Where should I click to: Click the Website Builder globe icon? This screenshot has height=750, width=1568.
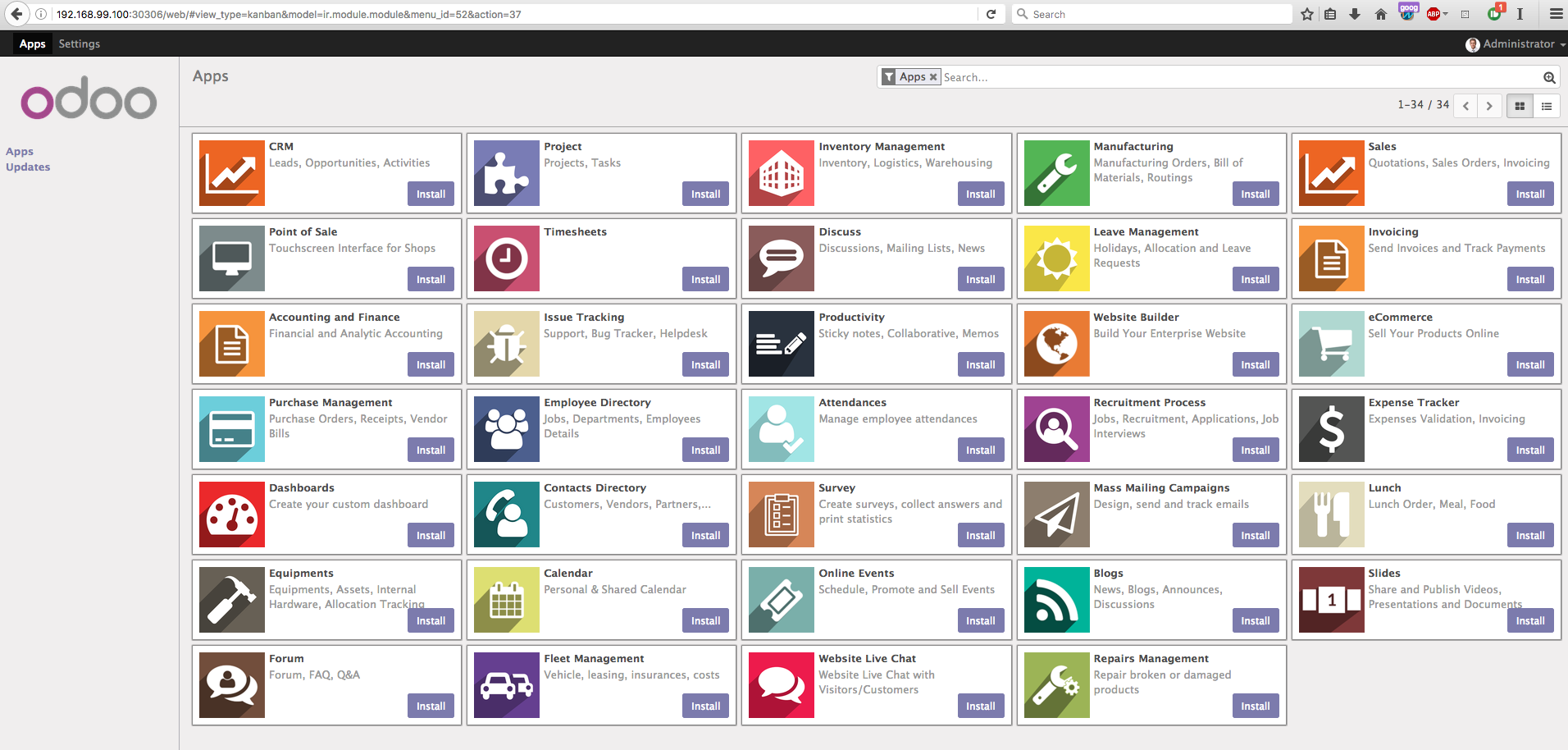pyautogui.click(x=1057, y=344)
